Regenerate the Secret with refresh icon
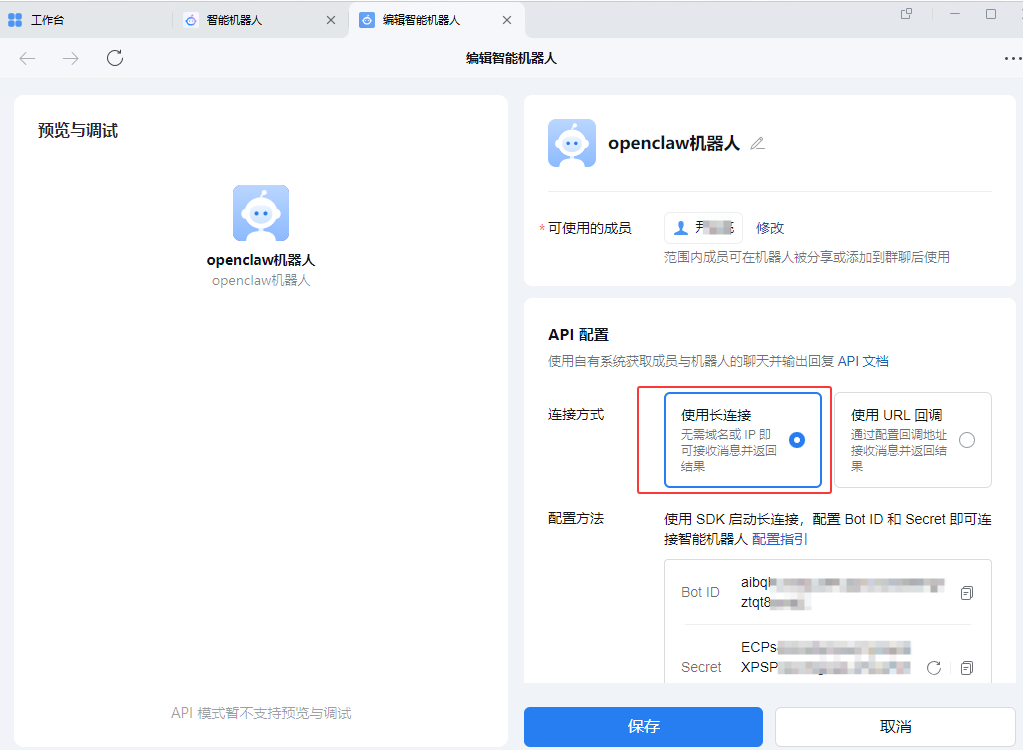 934,668
